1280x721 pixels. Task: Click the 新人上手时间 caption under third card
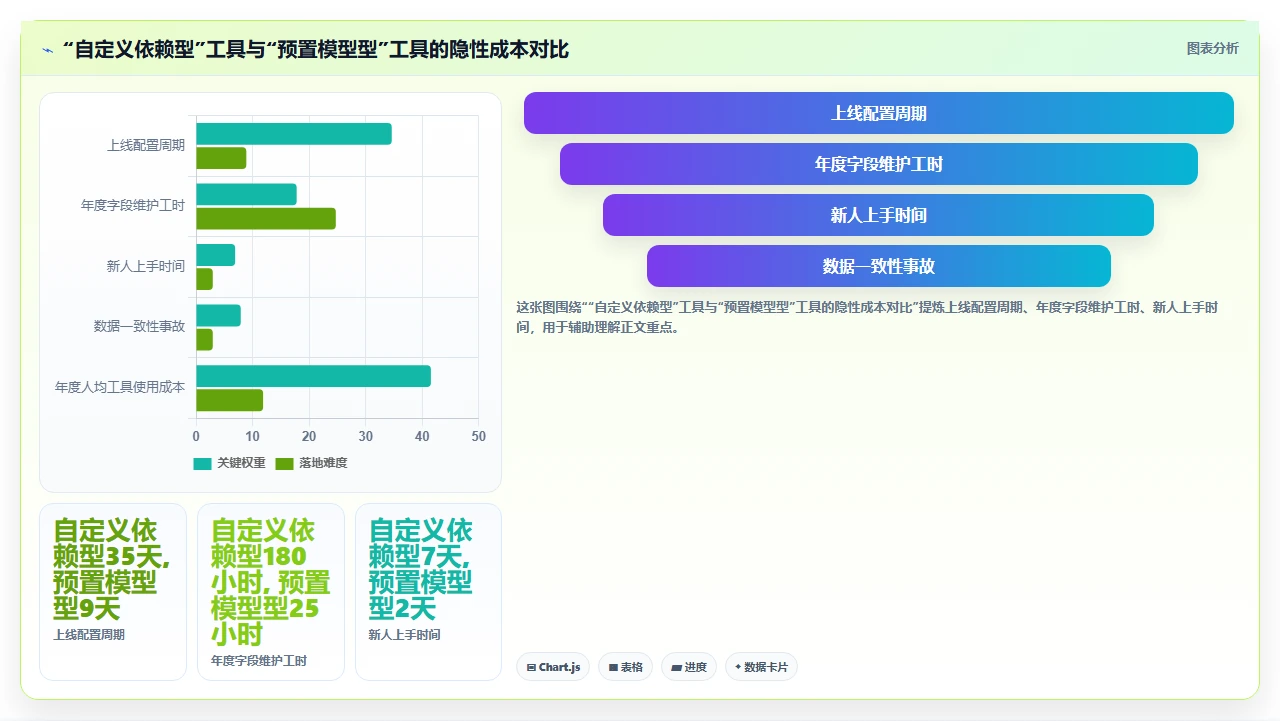404,635
